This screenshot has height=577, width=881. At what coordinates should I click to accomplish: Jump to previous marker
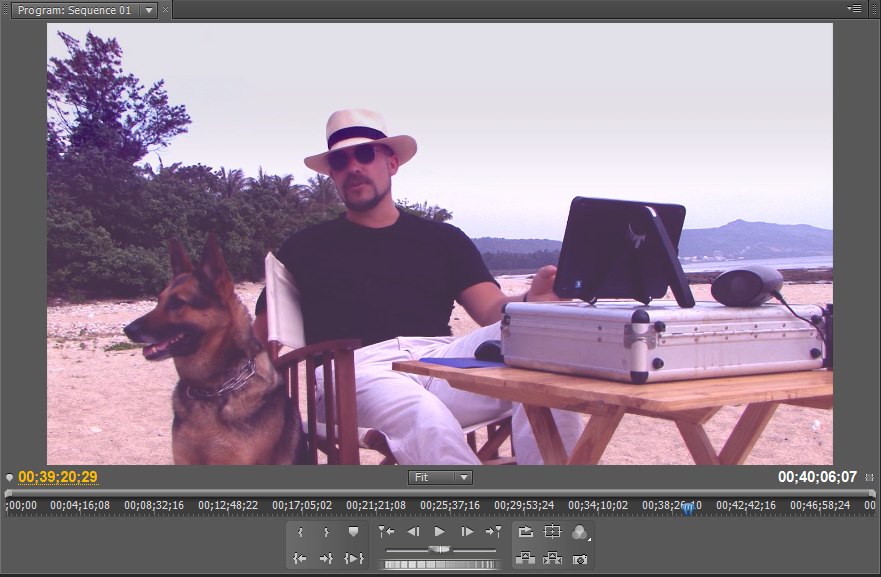(386, 532)
